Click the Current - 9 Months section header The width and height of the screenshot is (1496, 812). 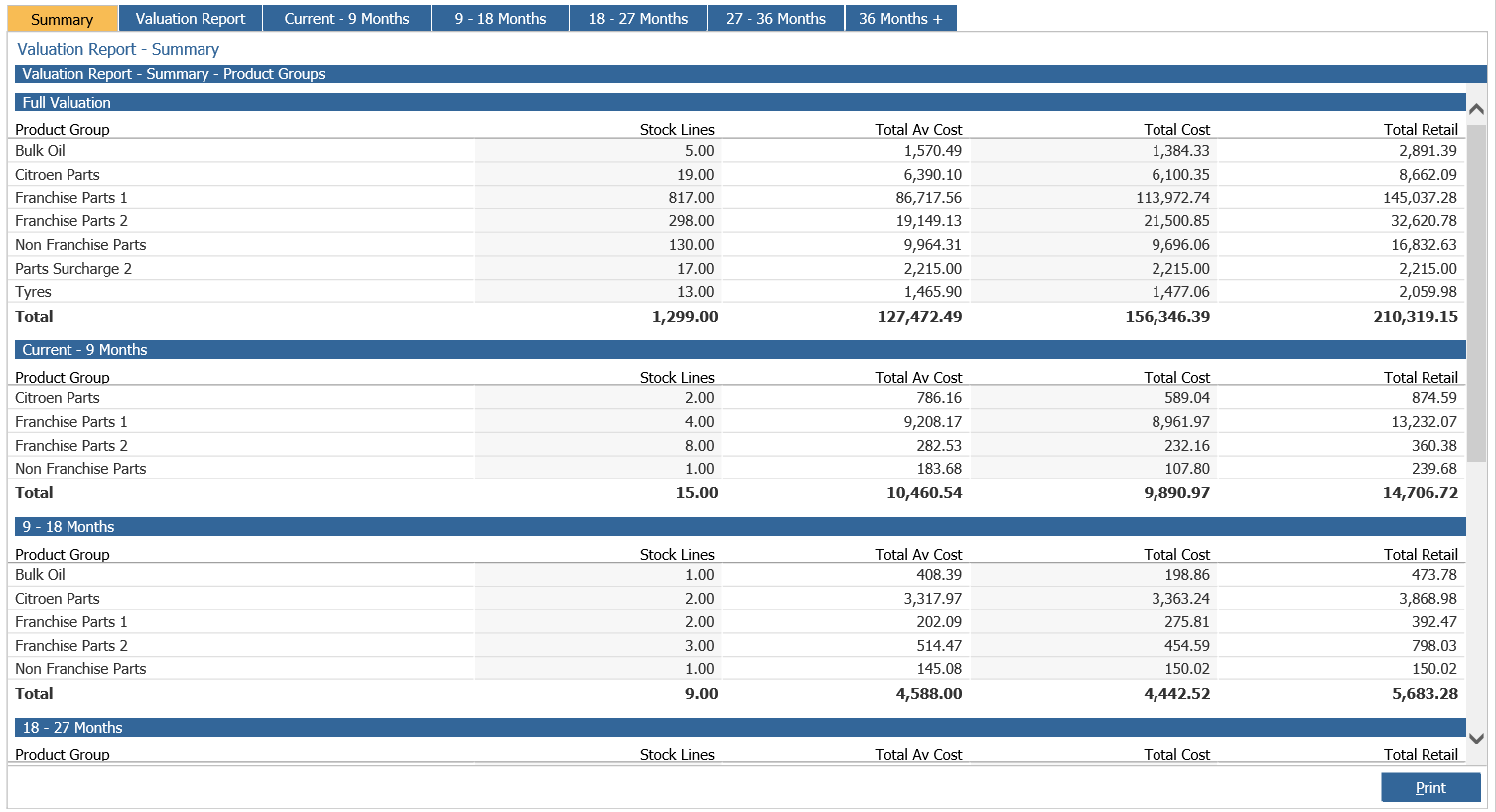pyautogui.click(x=740, y=350)
